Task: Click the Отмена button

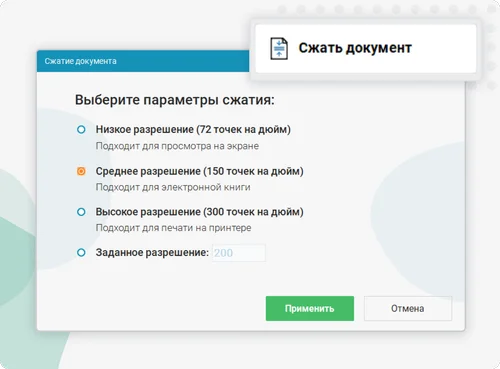Action: (x=408, y=308)
